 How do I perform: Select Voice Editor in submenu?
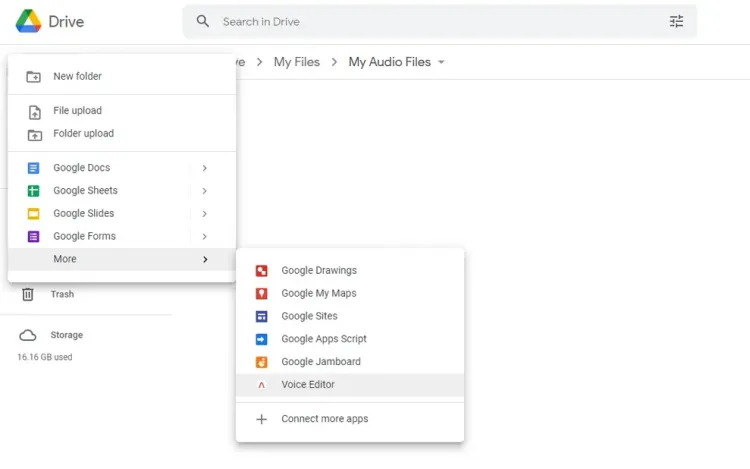pos(350,385)
